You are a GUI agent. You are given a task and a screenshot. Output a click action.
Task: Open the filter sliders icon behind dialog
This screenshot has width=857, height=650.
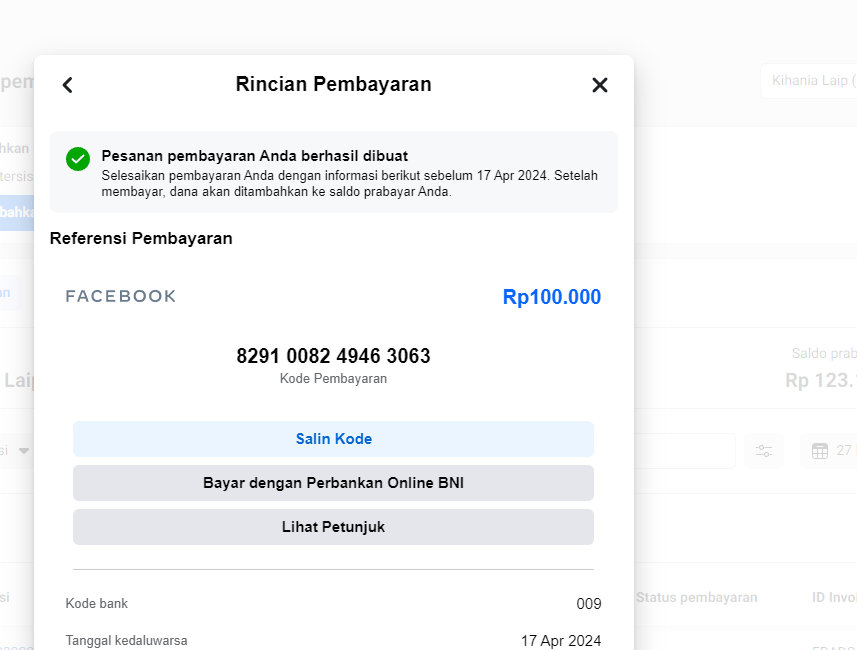click(764, 451)
